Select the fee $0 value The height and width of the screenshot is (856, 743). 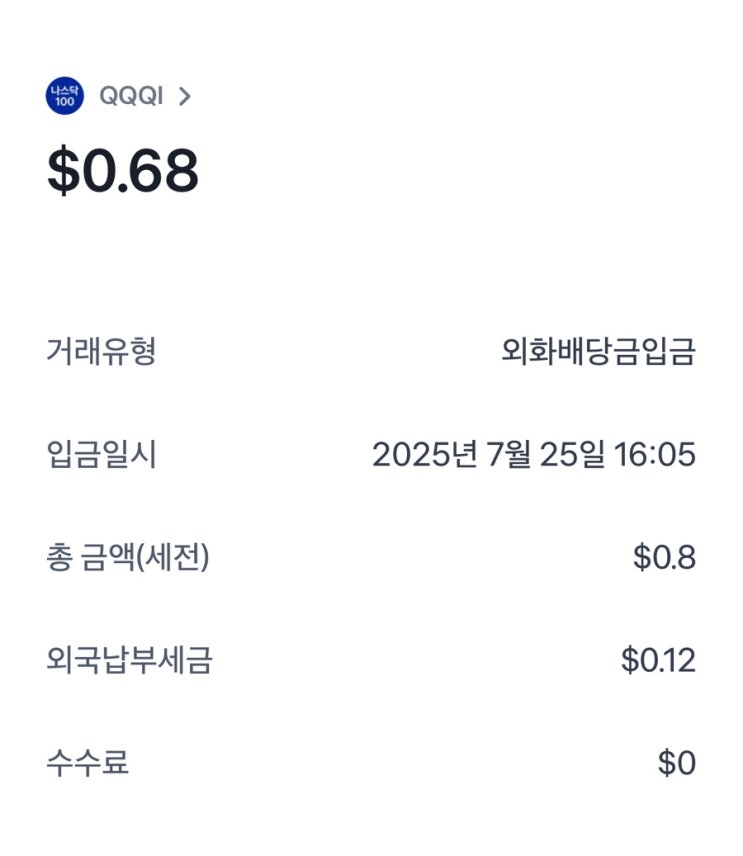point(676,764)
